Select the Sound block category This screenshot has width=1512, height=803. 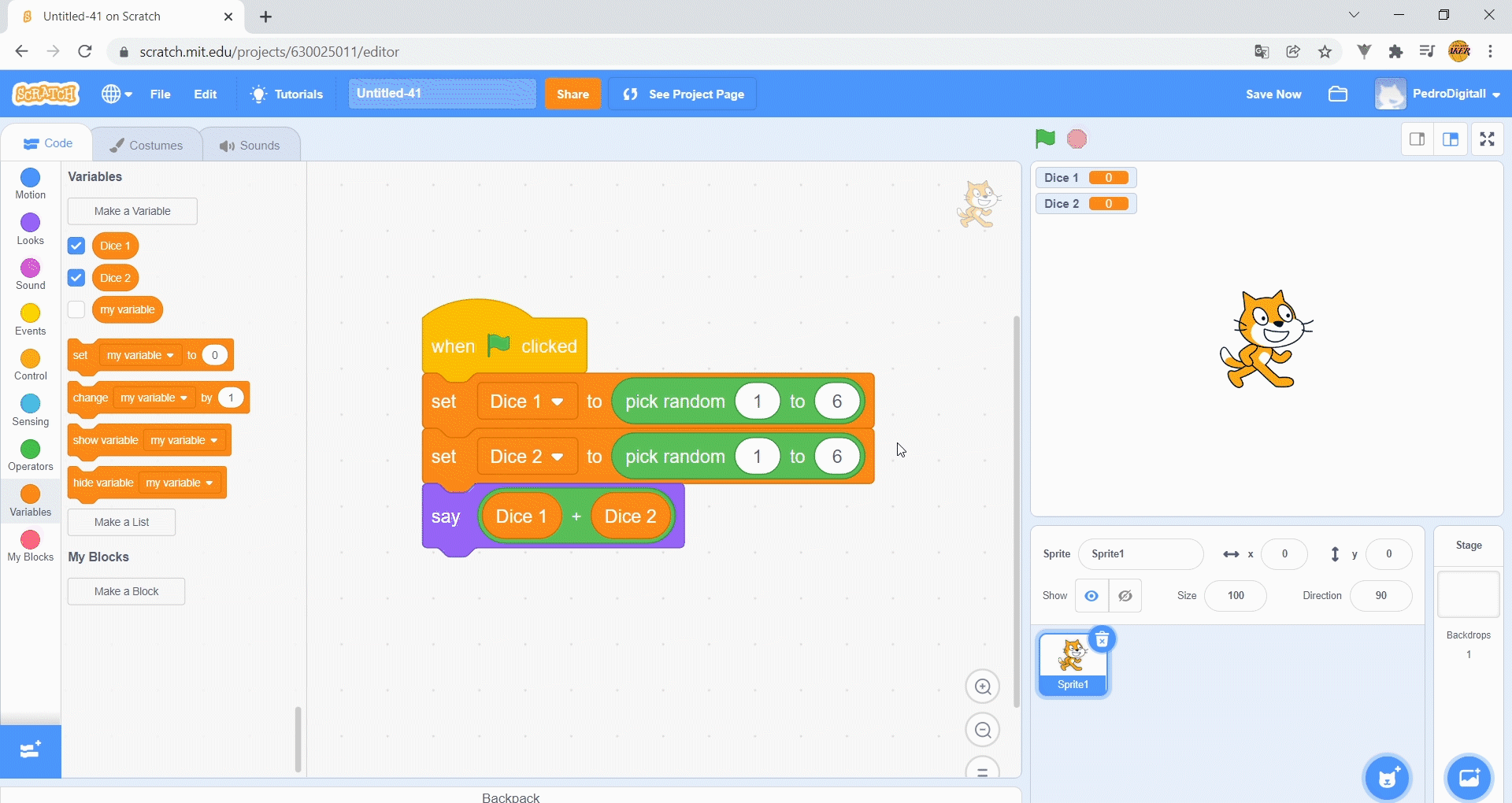(31, 275)
